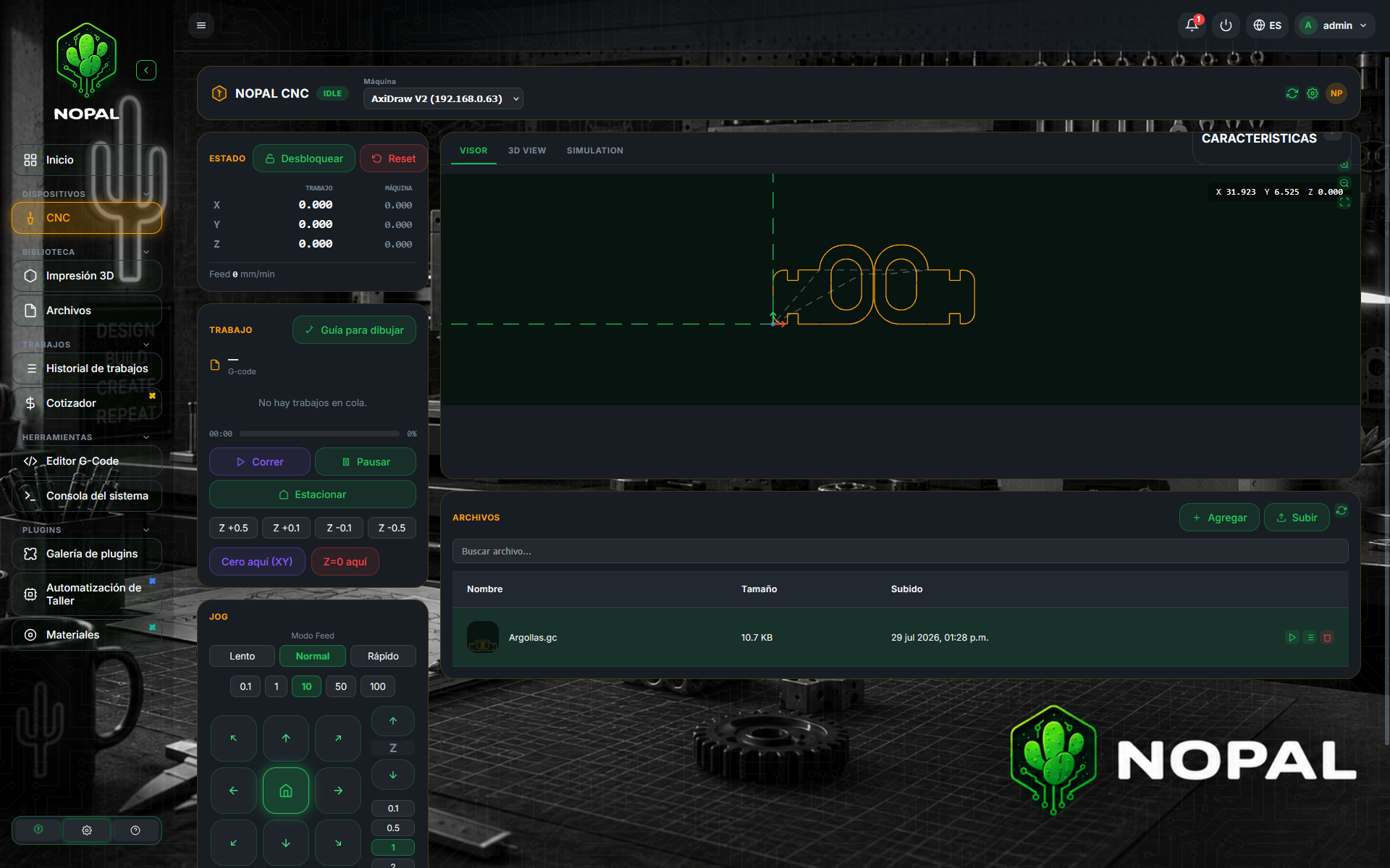Image resolution: width=1390 pixels, height=868 pixels.
Task: Toggle the Guía para dibujar option
Action: coord(354,330)
